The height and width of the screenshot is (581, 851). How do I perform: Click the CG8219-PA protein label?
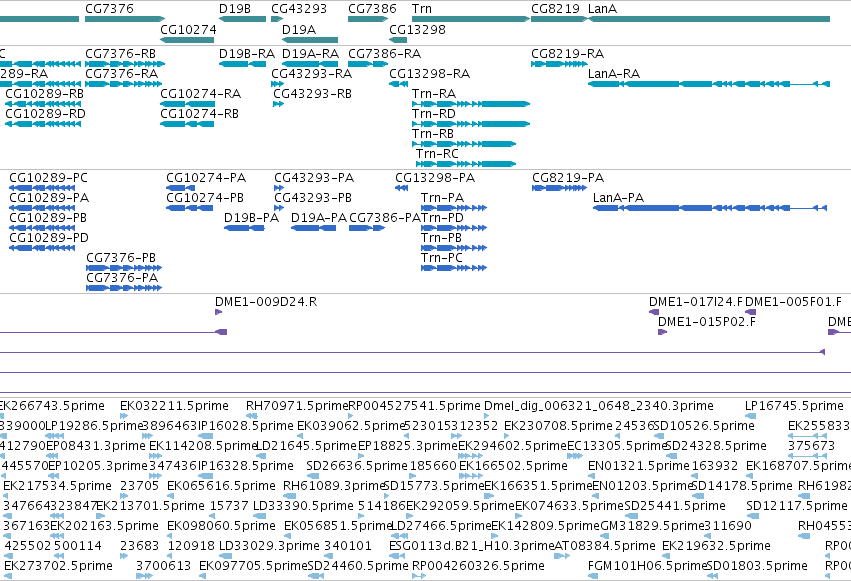[568, 178]
